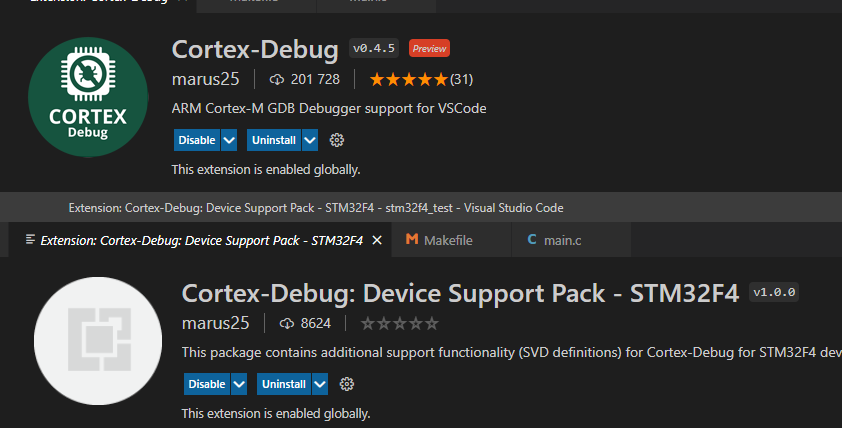Click the 8624 install count

click(316, 323)
